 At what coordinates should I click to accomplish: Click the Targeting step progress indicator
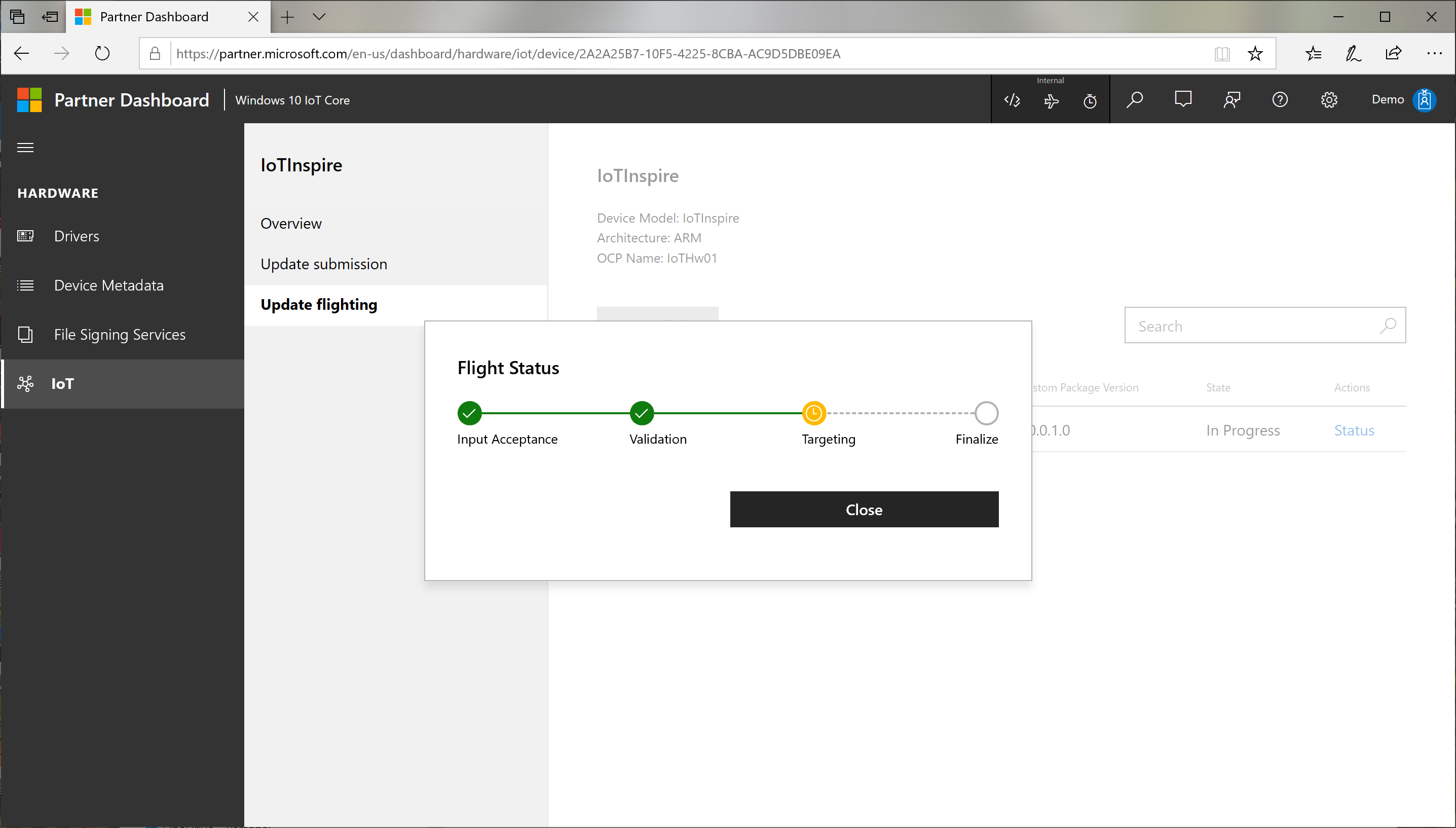coord(814,412)
